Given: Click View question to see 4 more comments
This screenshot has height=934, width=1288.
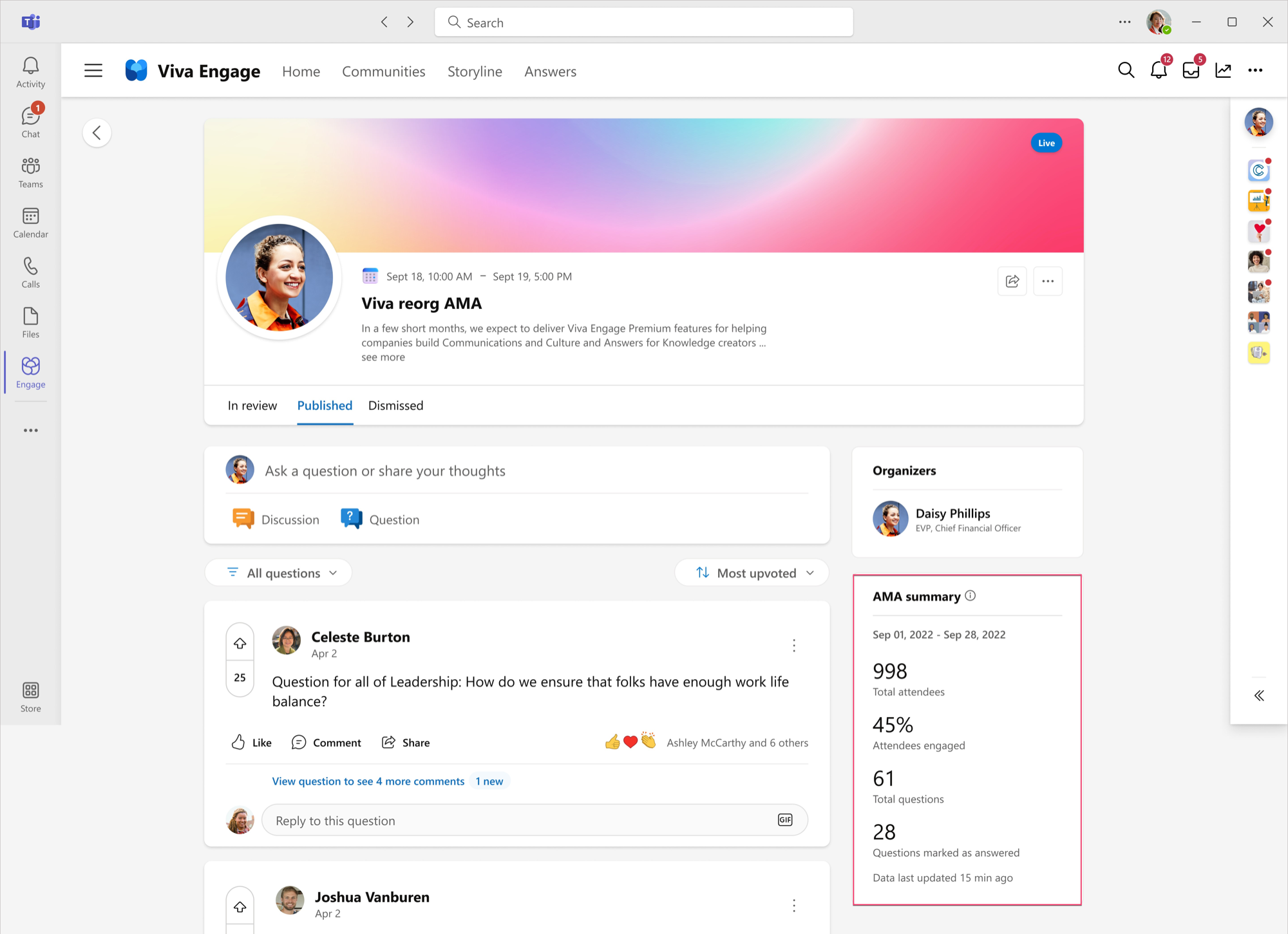Looking at the screenshot, I should 369,781.
